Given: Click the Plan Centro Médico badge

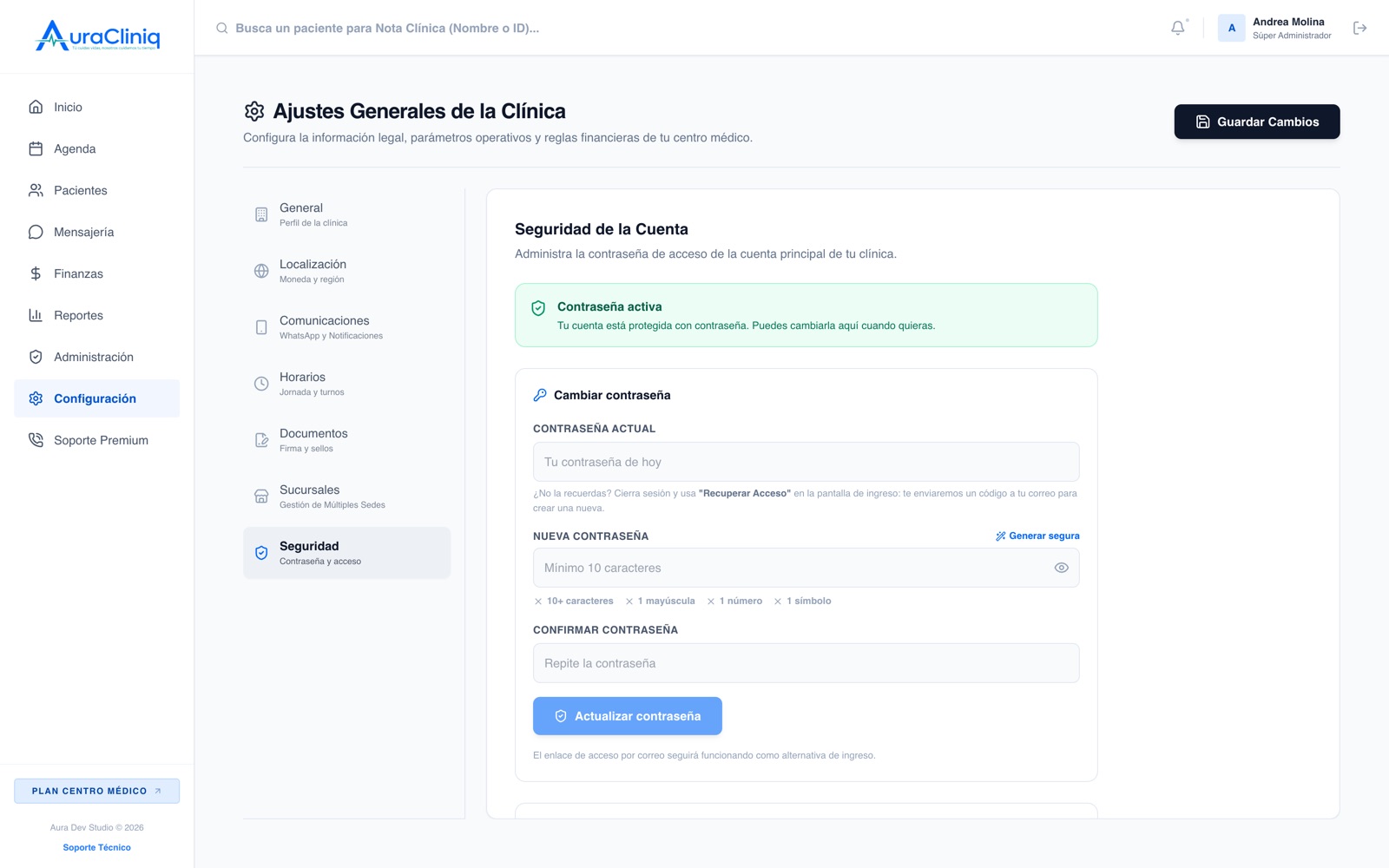Looking at the screenshot, I should click(x=97, y=791).
